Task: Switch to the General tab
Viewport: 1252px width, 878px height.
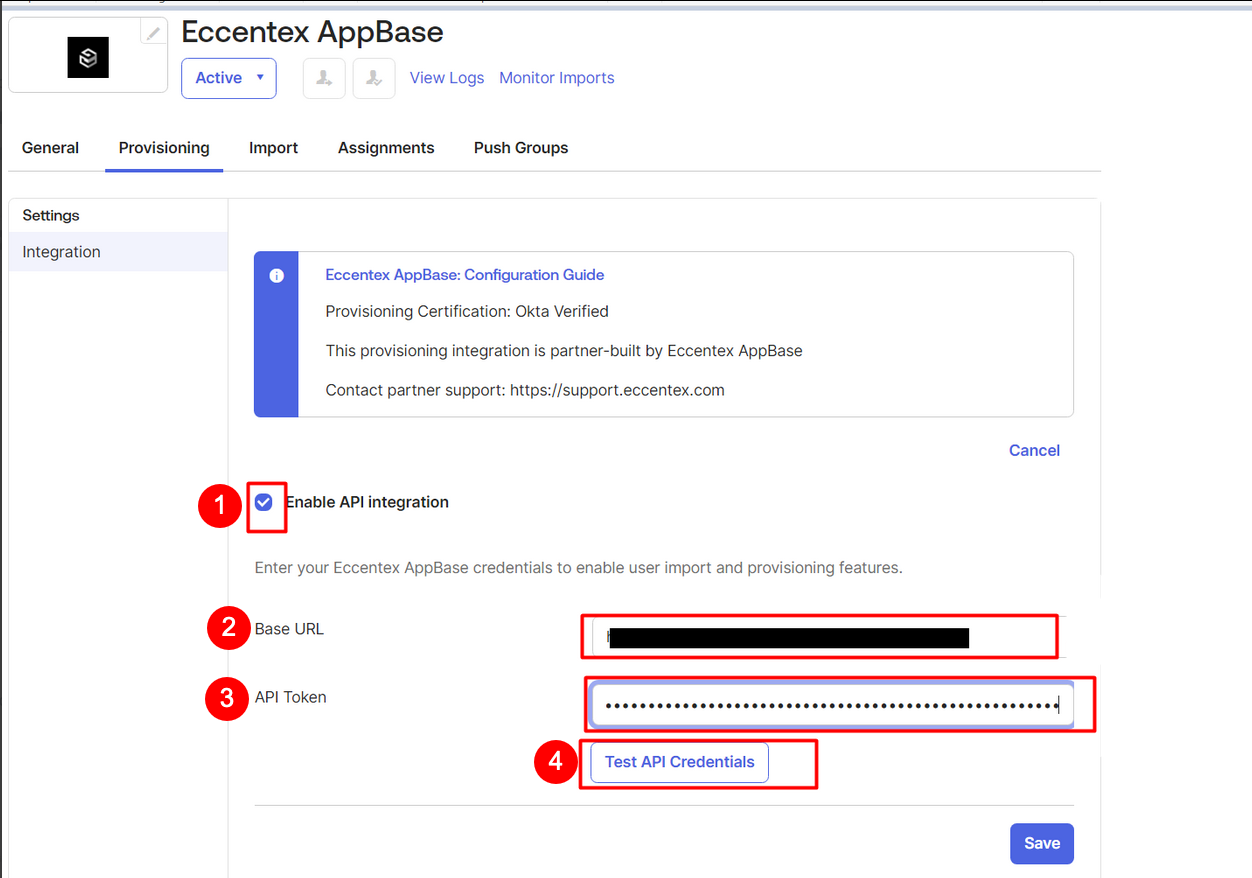Action: coord(50,148)
